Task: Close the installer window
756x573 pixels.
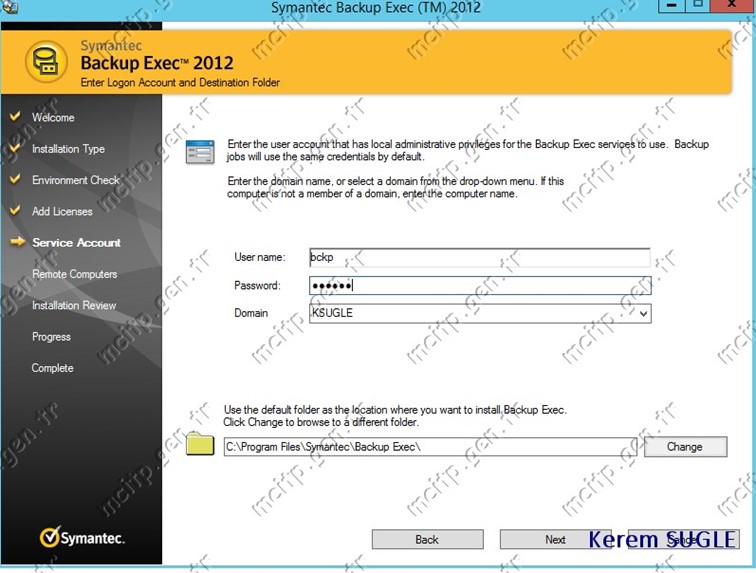Action: 732,5
